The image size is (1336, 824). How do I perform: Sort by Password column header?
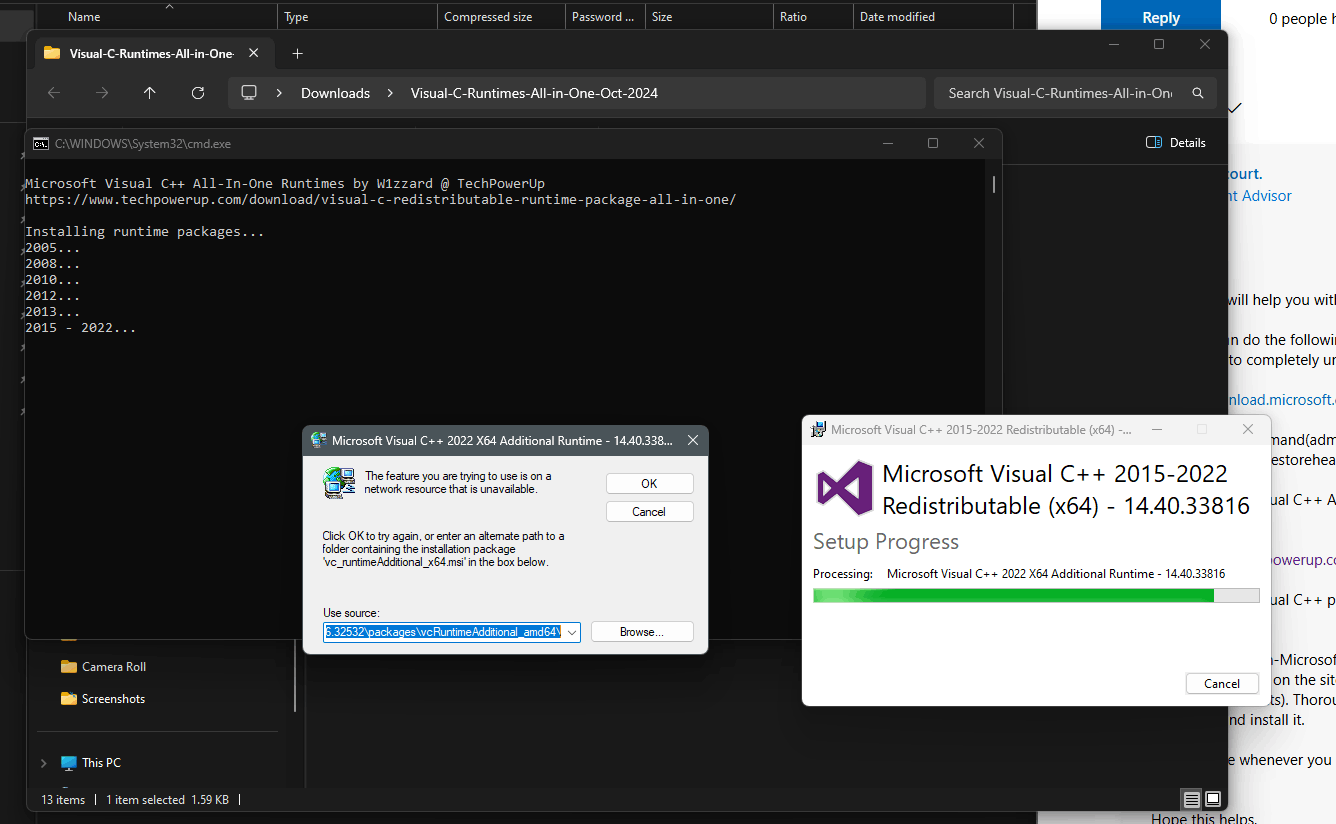605,17
